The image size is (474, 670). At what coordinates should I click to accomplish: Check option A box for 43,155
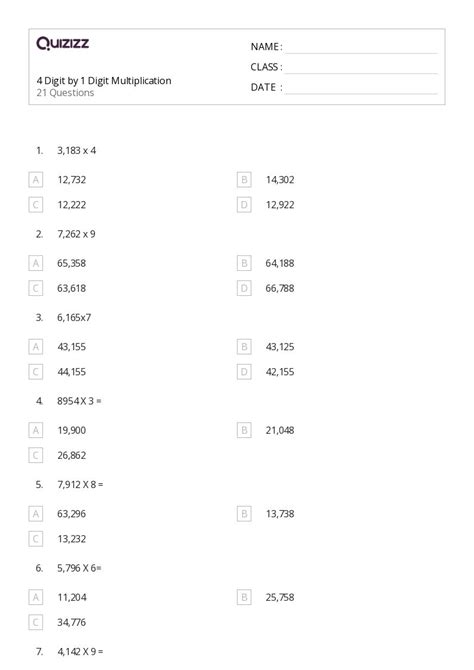(x=36, y=347)
